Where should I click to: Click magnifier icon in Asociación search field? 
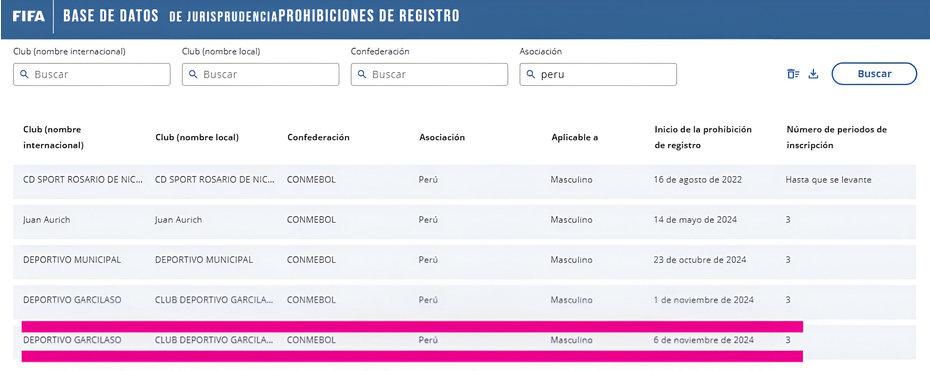click(x=530, y=75)
